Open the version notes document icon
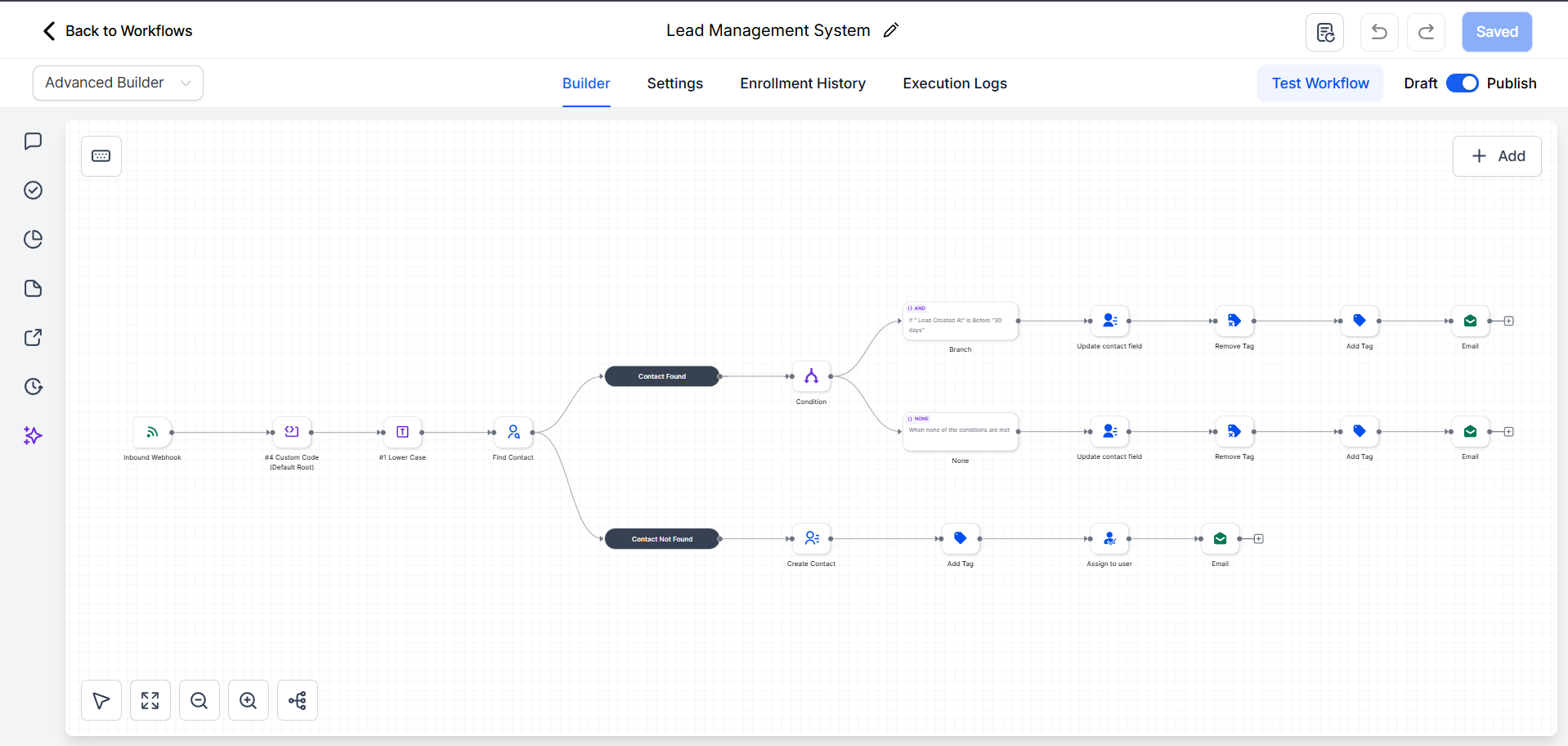The height and width of the screenshot is (746, 1568). pos(1325,32)
